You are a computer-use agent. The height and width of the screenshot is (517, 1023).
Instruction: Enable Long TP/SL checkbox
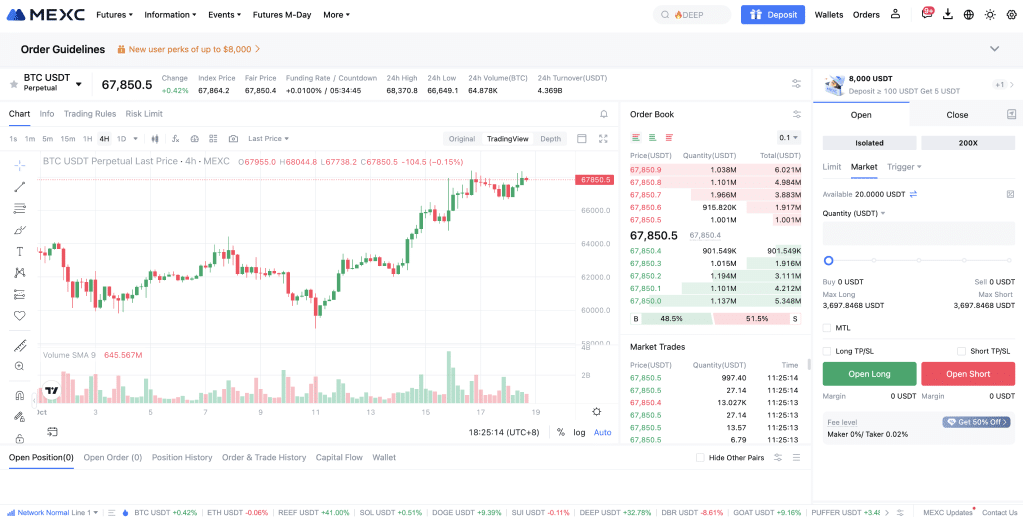click(827, 351)
